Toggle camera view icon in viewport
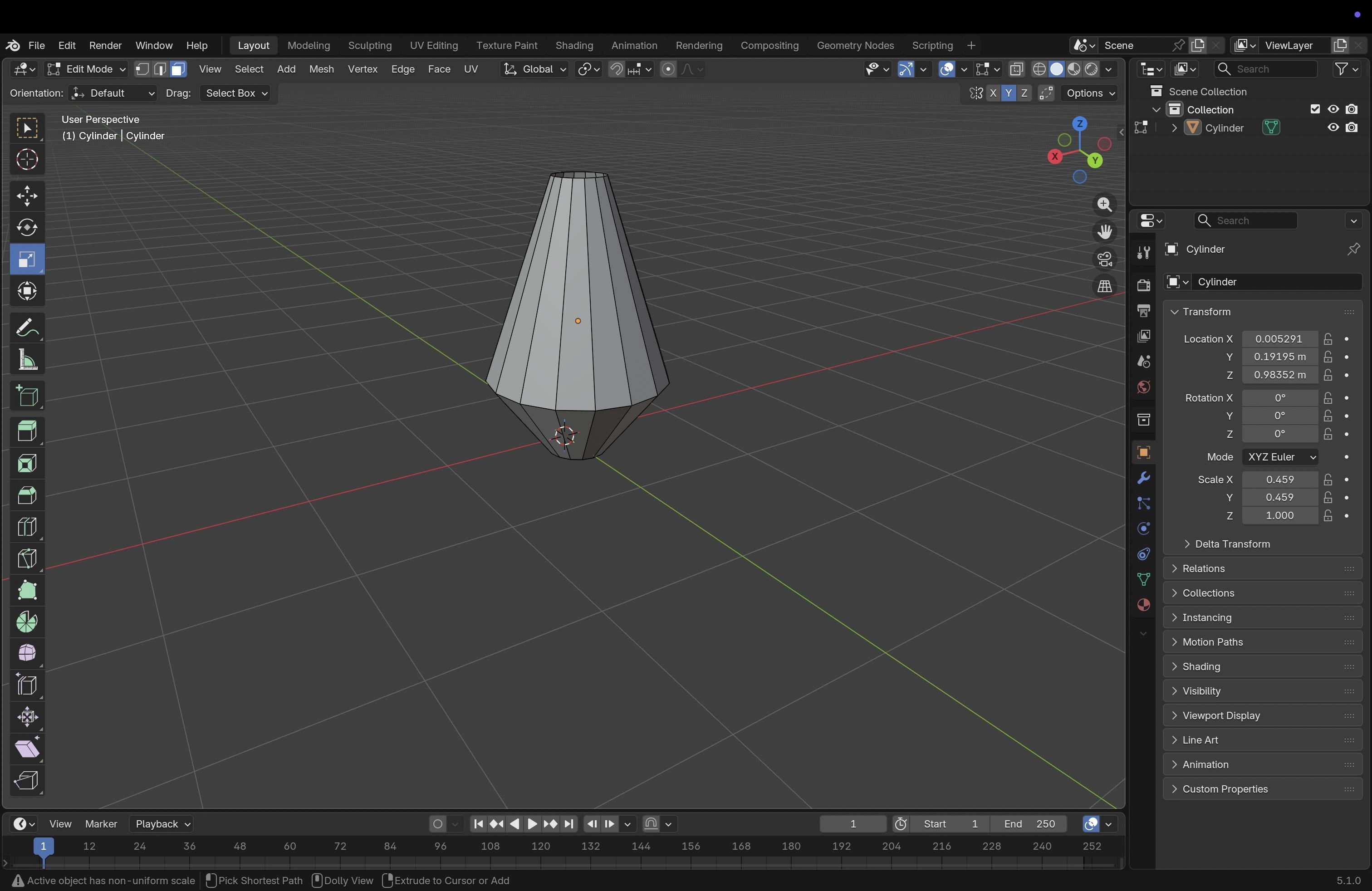Viewport: 1372px width, 891px height. pyautogui.click(x=1104, y=259)
